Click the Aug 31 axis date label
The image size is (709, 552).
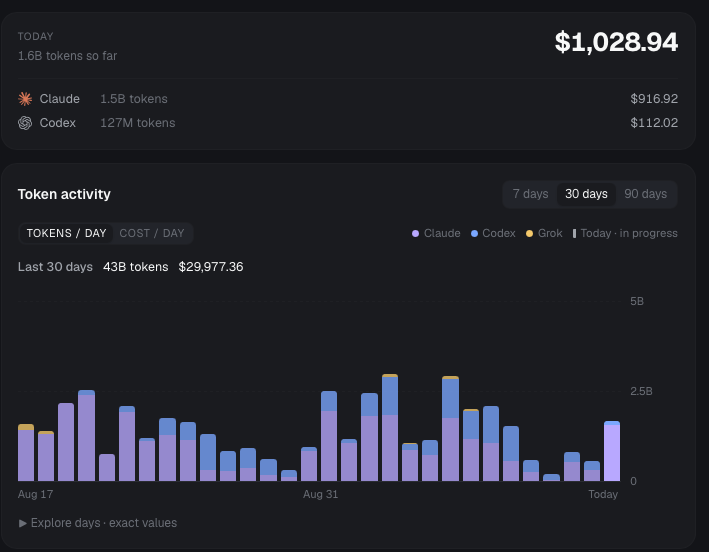point(321,494)
